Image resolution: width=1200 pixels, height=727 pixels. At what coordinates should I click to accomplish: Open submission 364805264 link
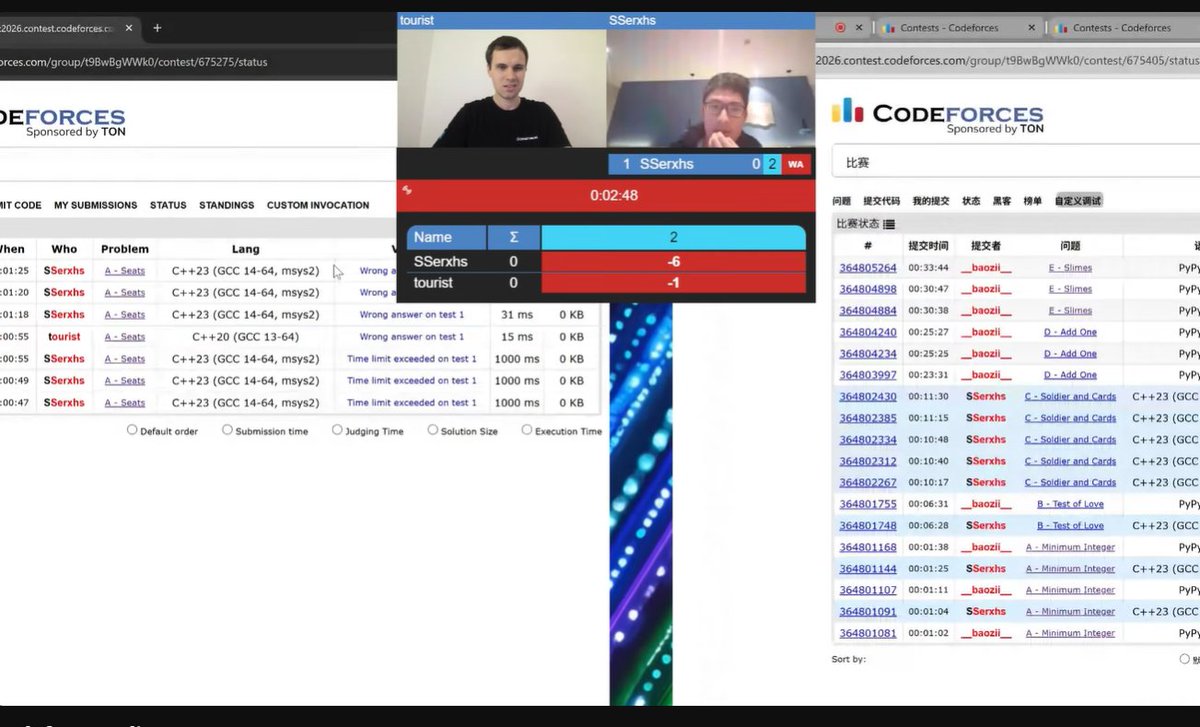pos(868,268)
